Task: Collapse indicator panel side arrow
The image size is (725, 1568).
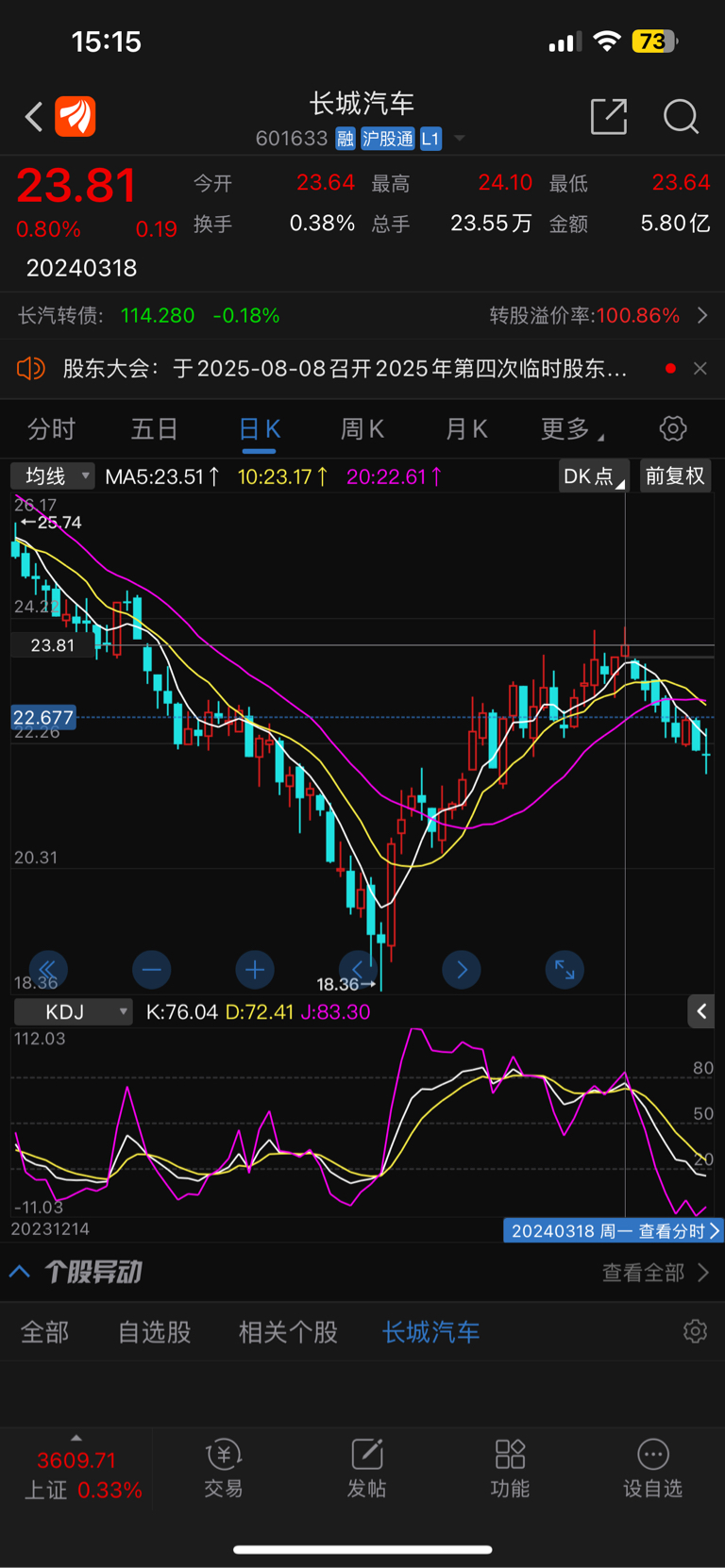Action: click(x=701, y=1011)
